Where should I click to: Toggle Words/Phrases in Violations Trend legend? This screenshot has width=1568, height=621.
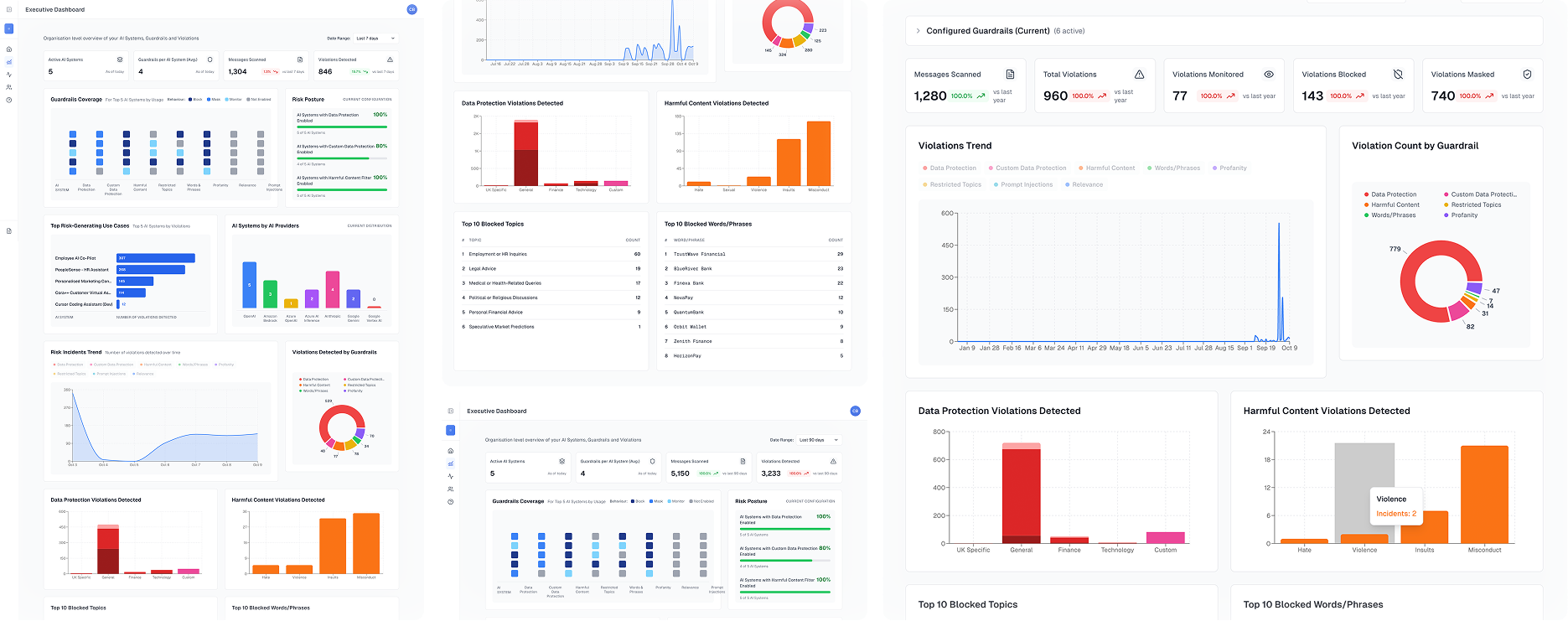pyautogui.click(x=1173, y=168)
